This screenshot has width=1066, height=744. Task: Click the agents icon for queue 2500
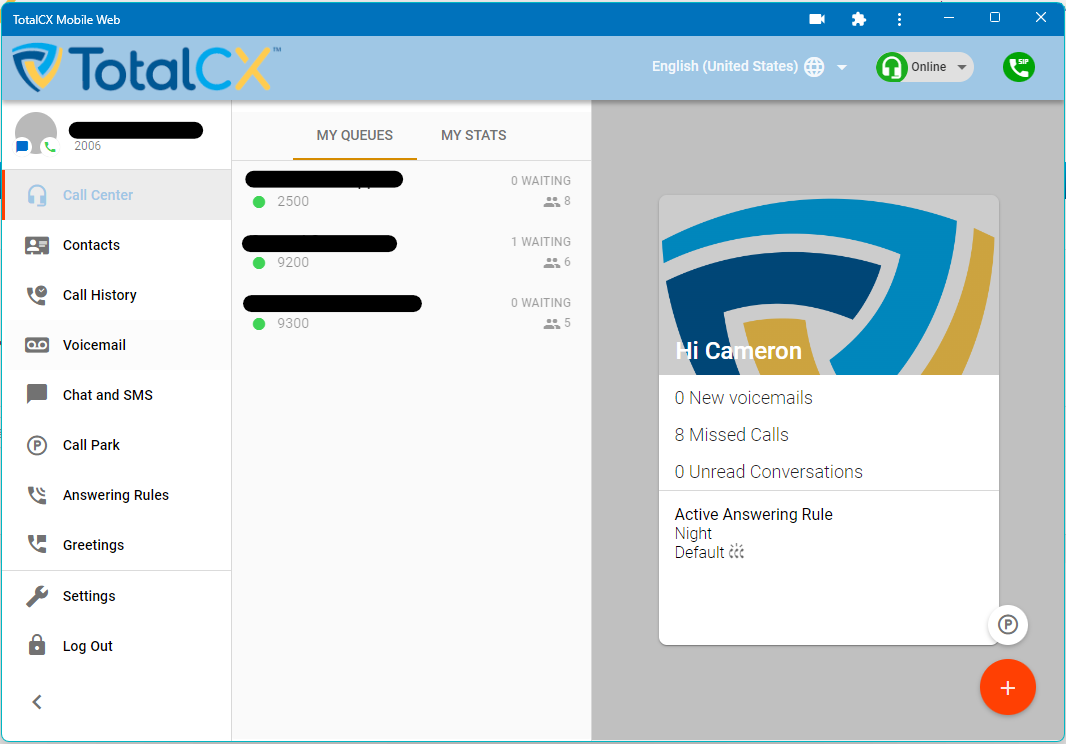tap(551, 202)
